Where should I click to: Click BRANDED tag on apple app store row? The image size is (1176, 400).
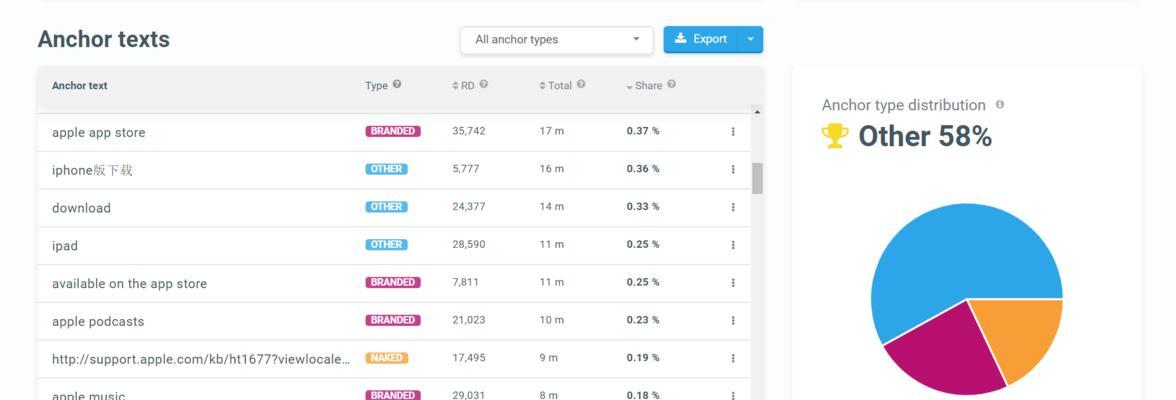tap(393, 131)
